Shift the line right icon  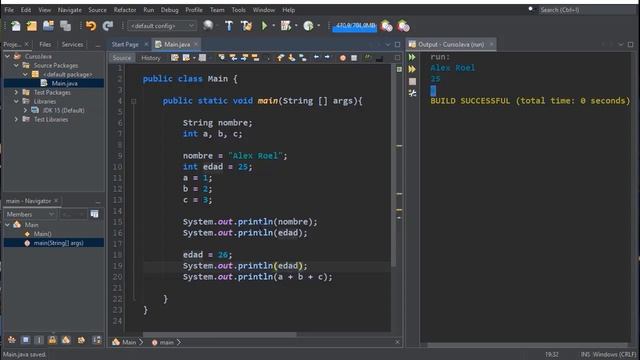327,58
